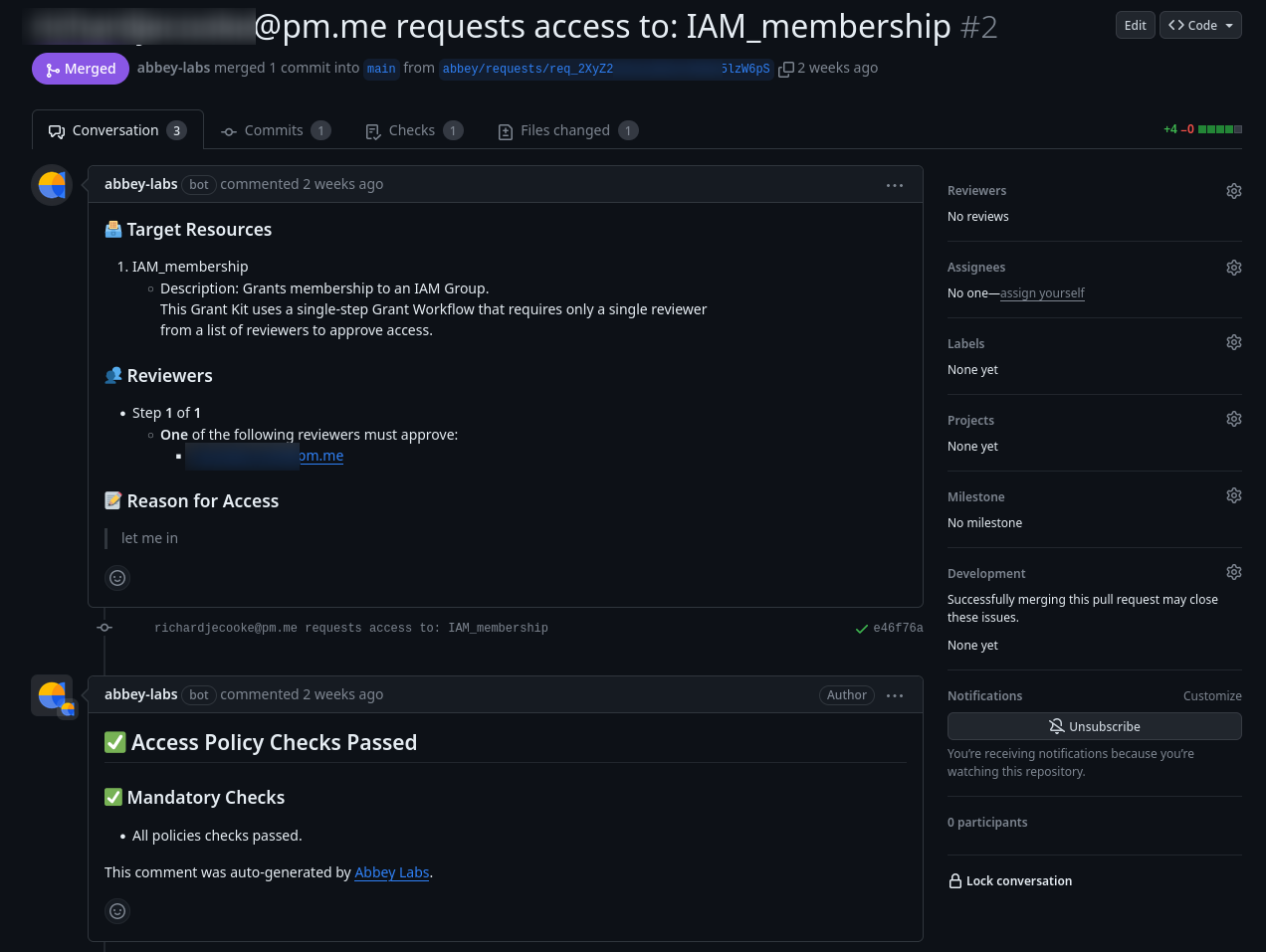Open the abbey-labs avatar on second comment
This screenshot has height=952, width=1266.
52,695
